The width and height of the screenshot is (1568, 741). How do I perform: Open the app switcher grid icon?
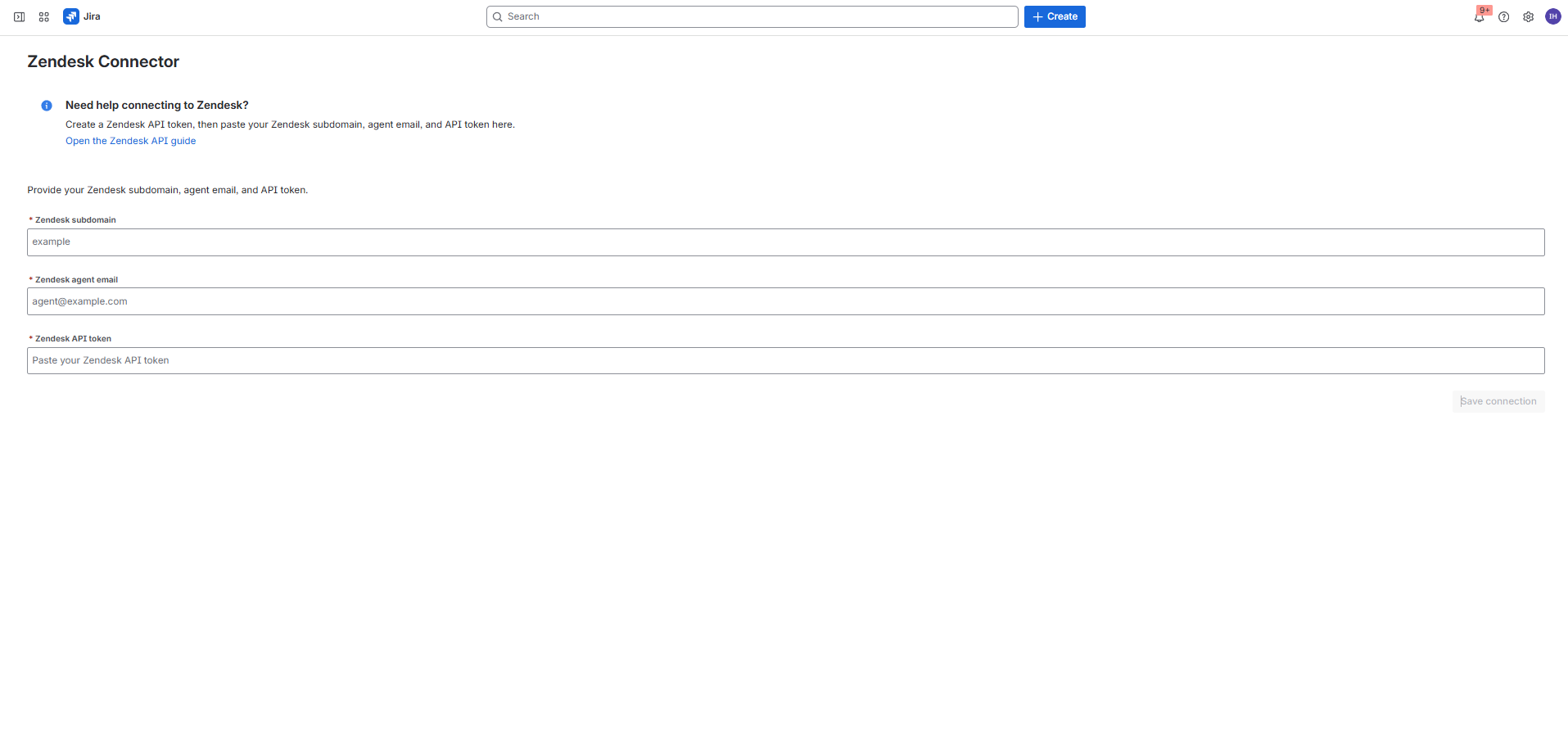pos(44,16)
